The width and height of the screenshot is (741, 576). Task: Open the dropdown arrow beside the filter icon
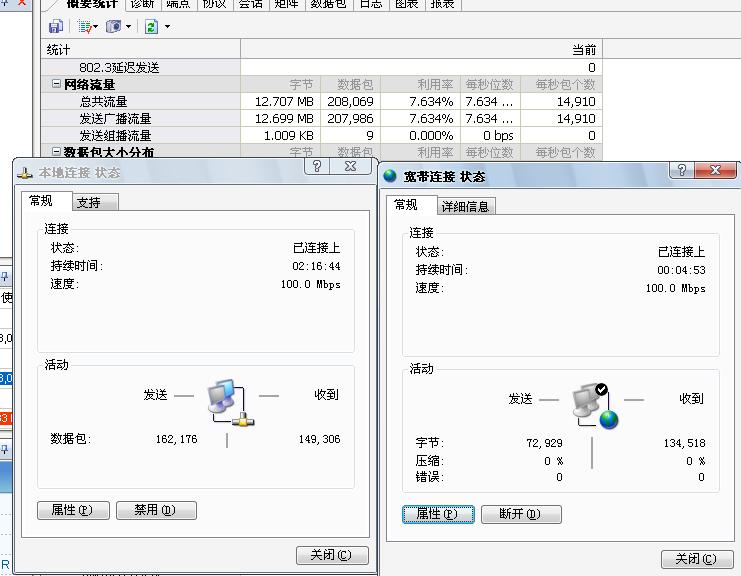click(x=96, y=26)
